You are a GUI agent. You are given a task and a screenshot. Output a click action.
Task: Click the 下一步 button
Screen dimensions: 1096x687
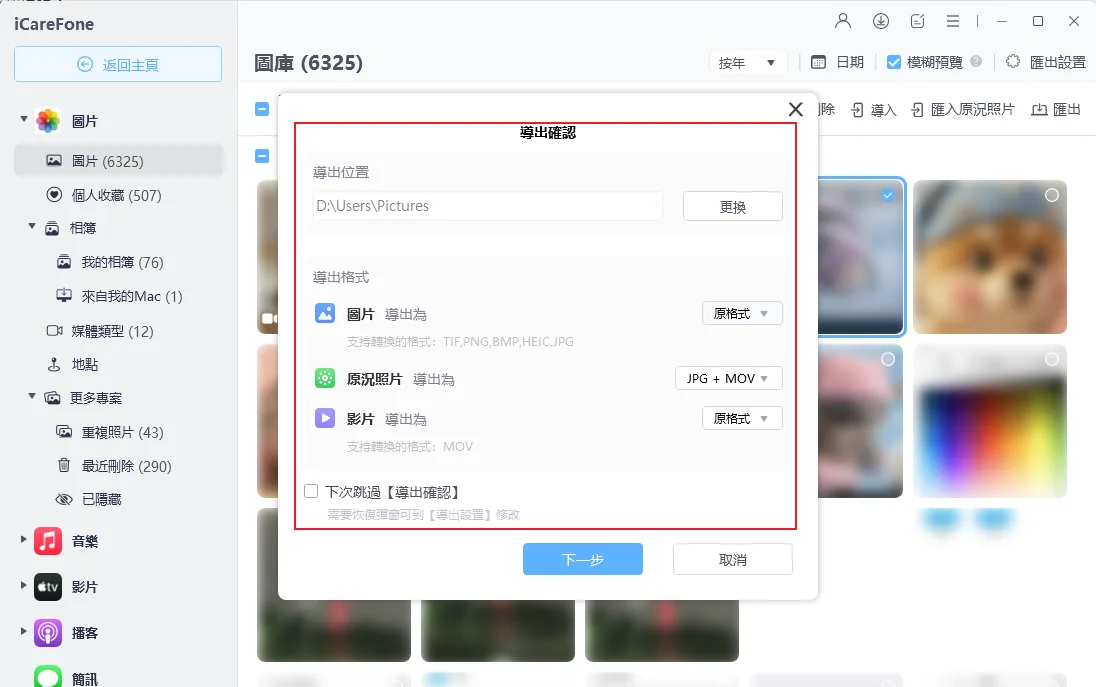[x=583, y=559]
